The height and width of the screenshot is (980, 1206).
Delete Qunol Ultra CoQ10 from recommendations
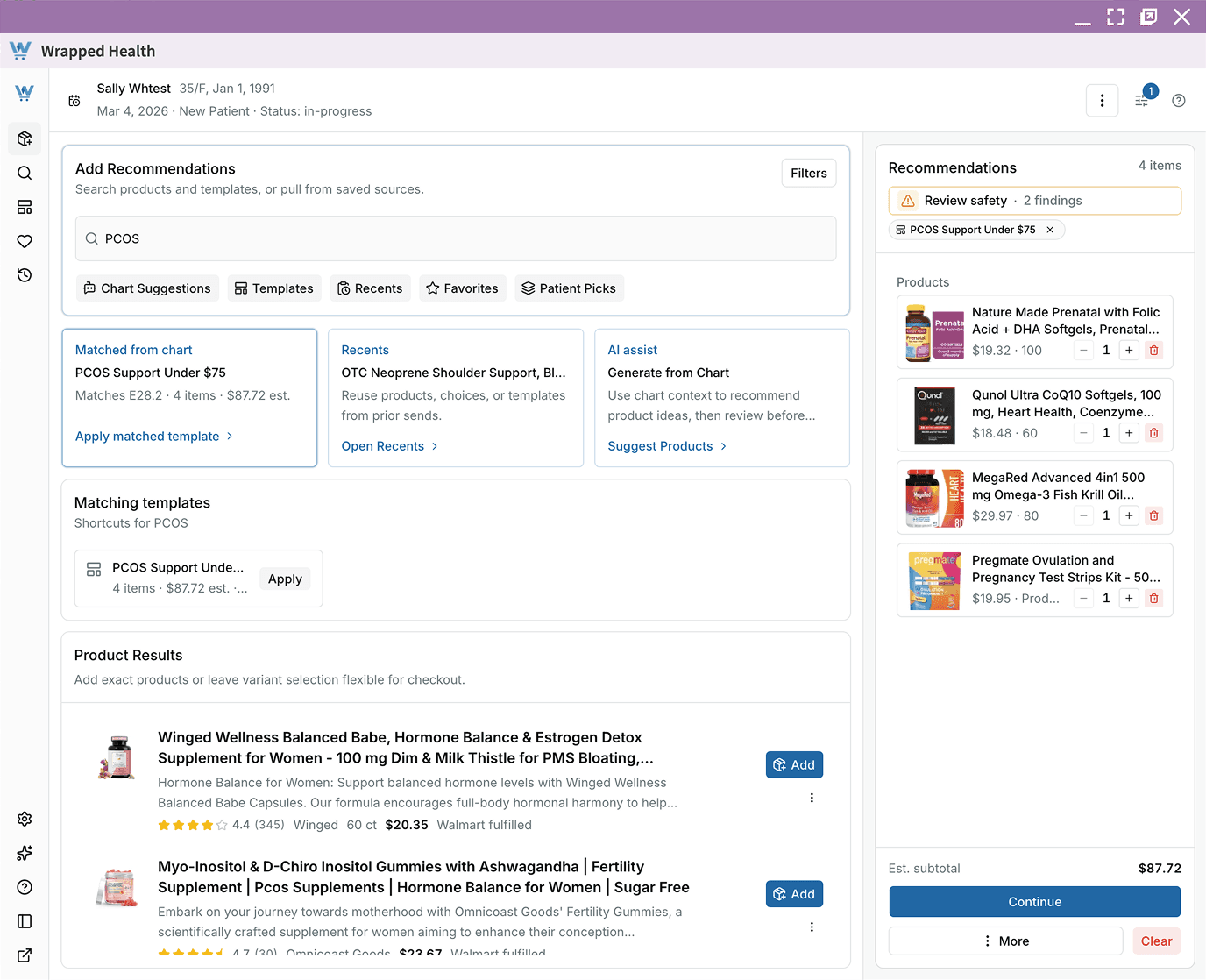click(x=1154, y=433)
